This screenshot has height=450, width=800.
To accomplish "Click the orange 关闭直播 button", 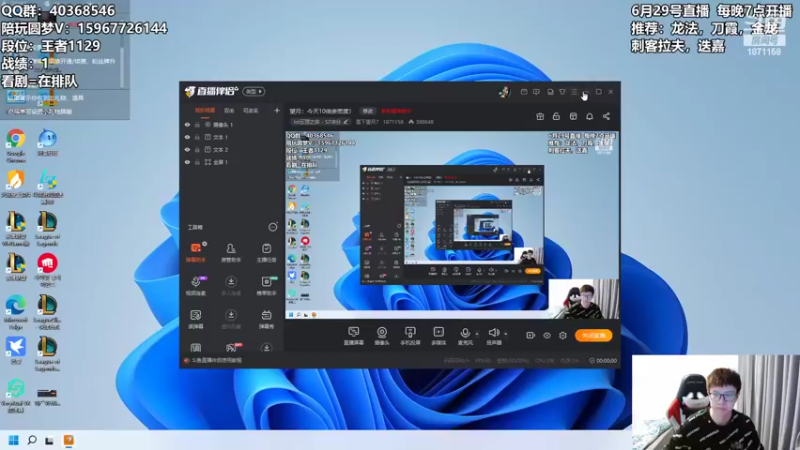I will coord(593,335).
